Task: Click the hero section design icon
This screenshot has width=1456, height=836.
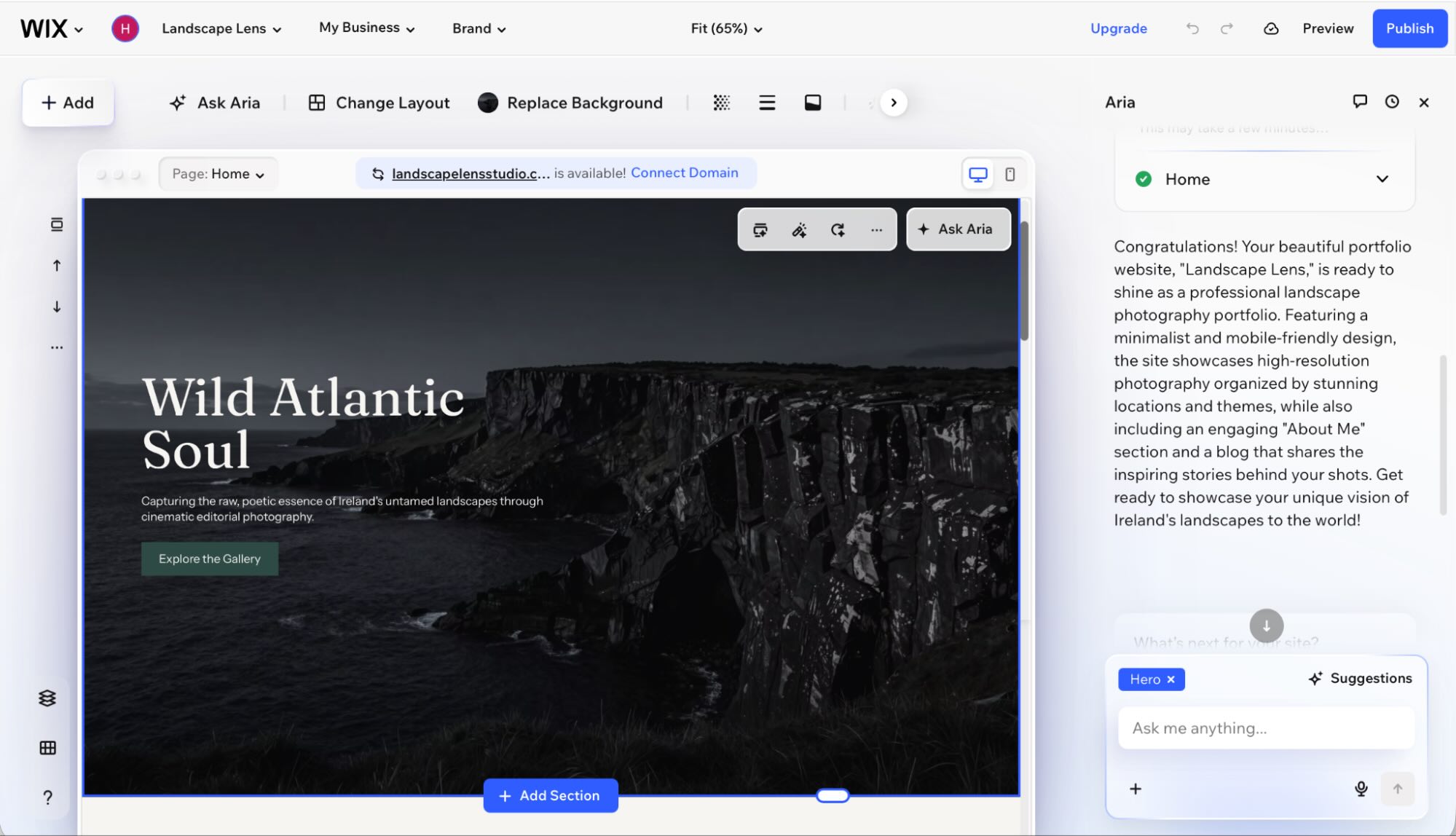Action: point(760,230)
